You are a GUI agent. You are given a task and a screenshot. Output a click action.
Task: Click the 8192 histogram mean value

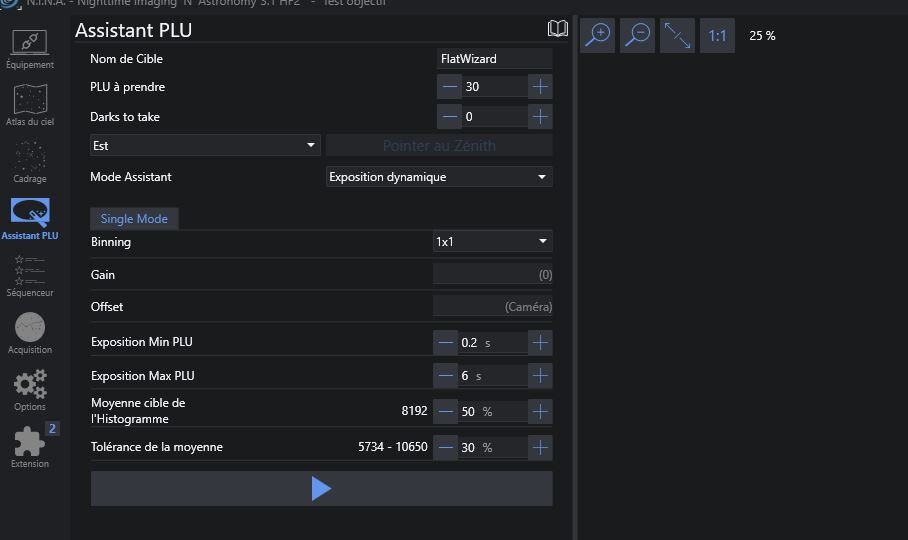(x=414, y=410)
